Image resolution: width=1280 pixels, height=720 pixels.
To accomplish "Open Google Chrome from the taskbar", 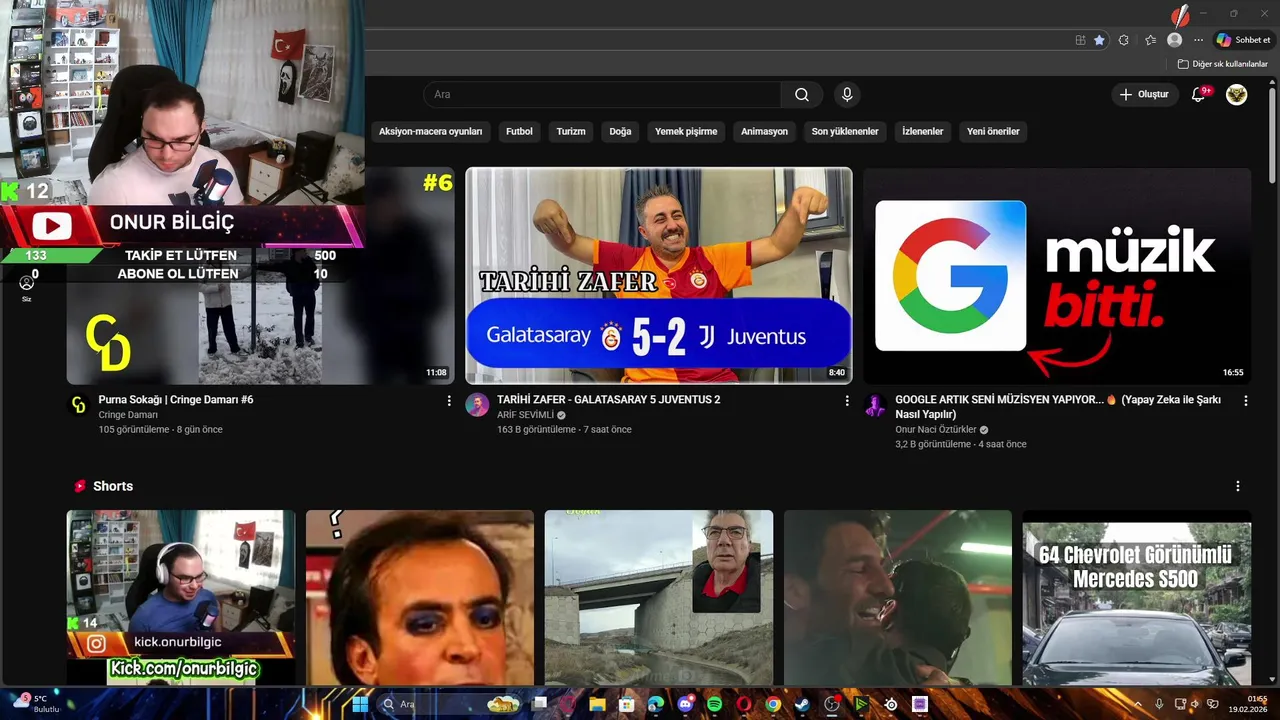I will pos(773,704).
